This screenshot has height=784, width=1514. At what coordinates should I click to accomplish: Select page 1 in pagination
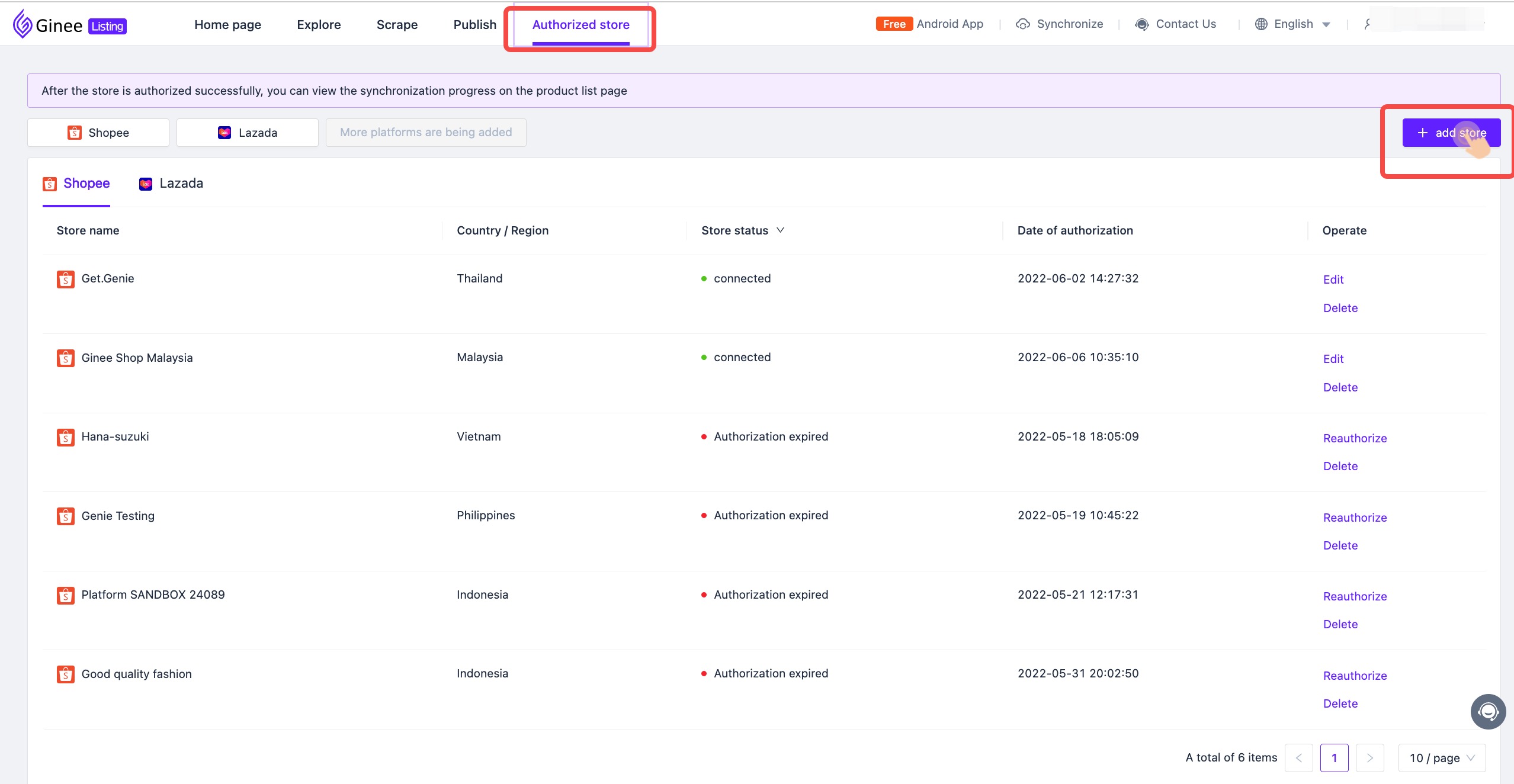tap(1334, 758)
